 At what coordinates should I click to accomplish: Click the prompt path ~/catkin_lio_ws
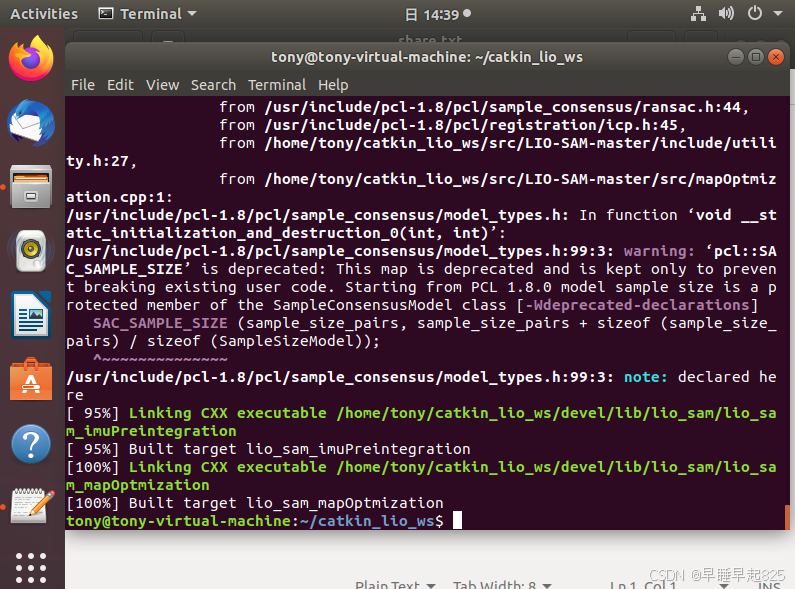(367, 521)
